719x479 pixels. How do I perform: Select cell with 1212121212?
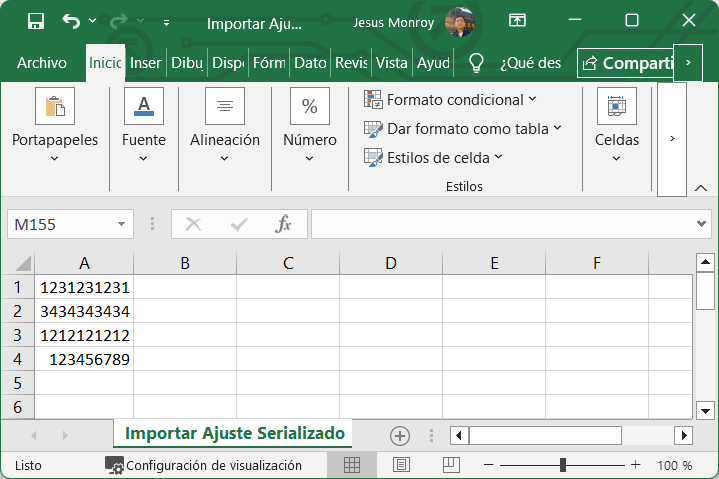point(84,335)
